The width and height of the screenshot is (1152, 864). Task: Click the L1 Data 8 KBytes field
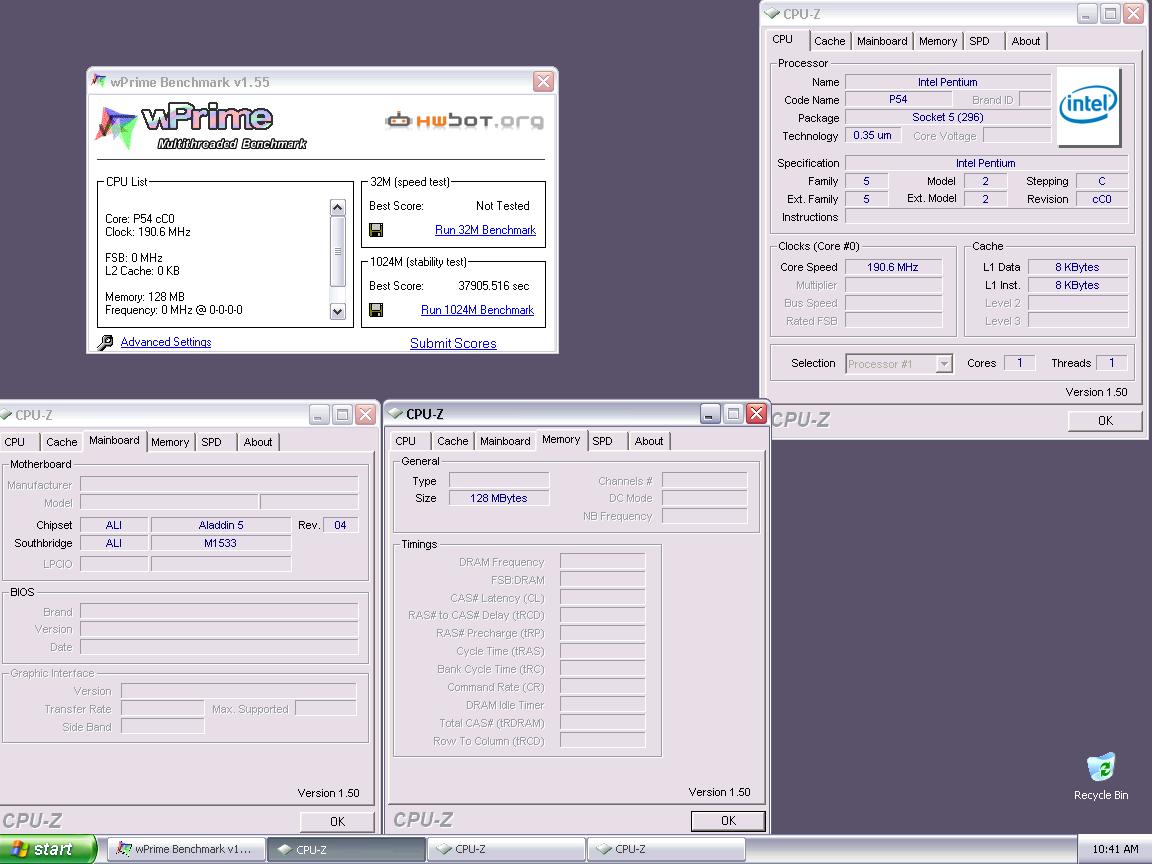(1077, 267)
